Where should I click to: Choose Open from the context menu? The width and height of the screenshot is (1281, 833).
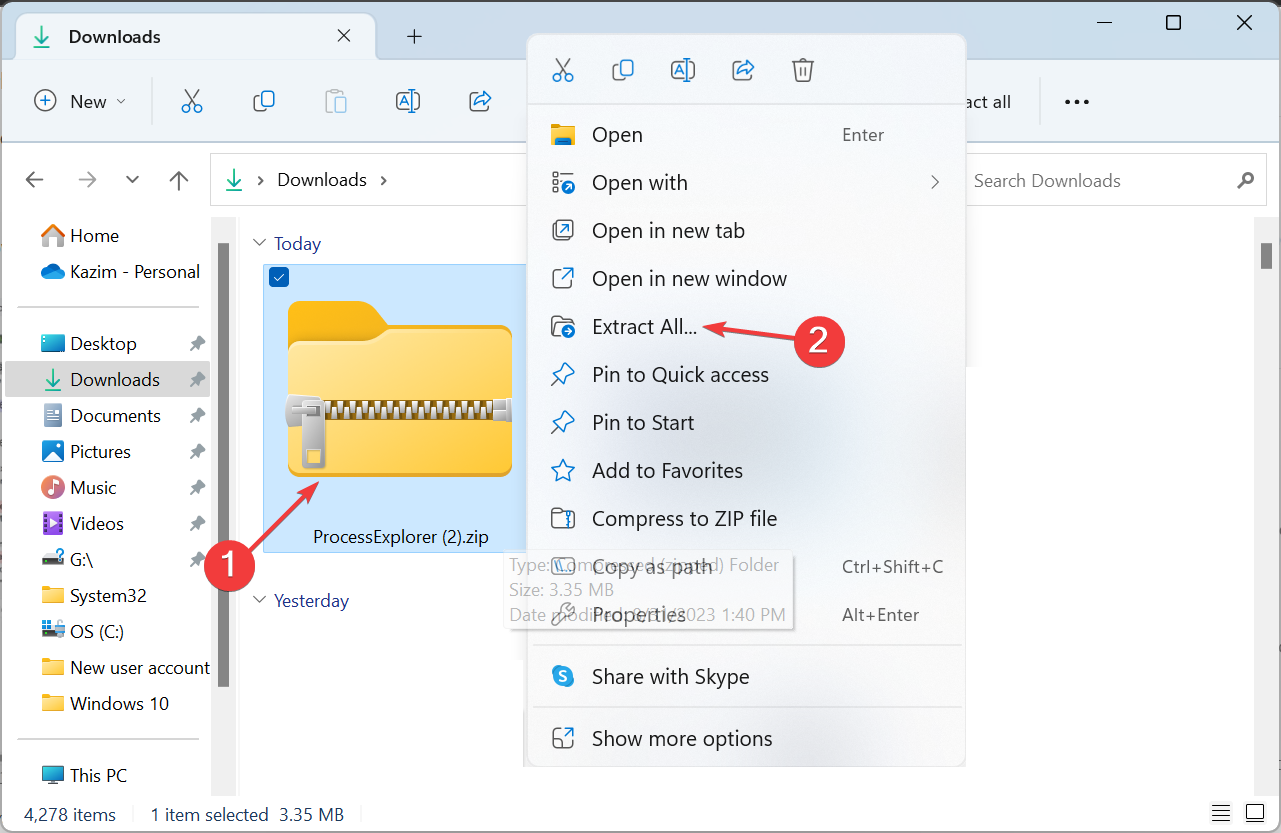pyautogui.click(x=746, y=135)
